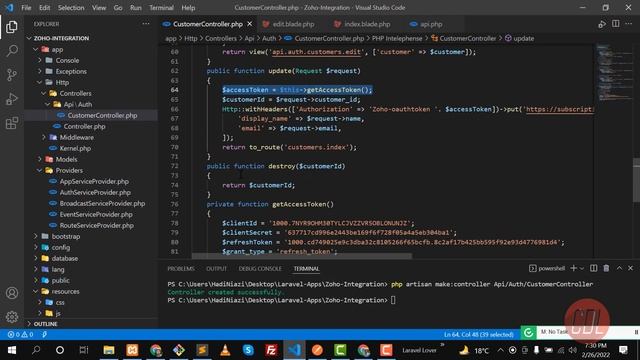Image resolution: width=640 pixels, height=360 pixels.
Task: Open AppServiceProvider.php file
Action: point(94,181)
